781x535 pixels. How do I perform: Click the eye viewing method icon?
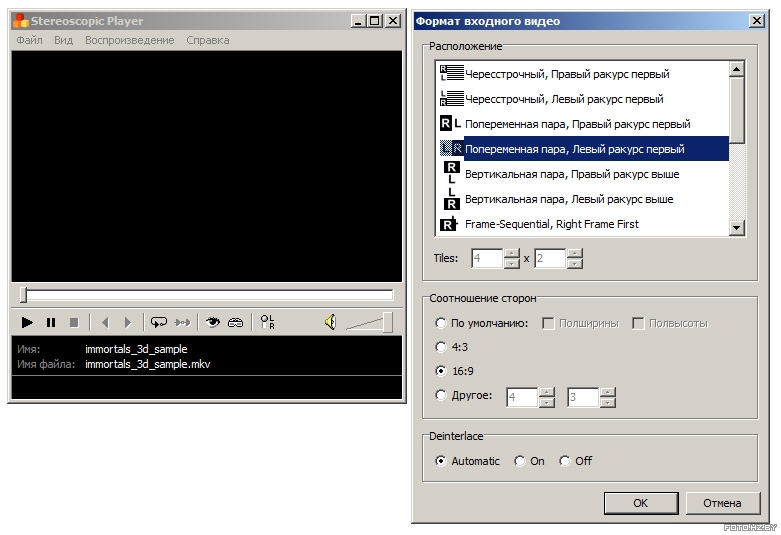213,323
